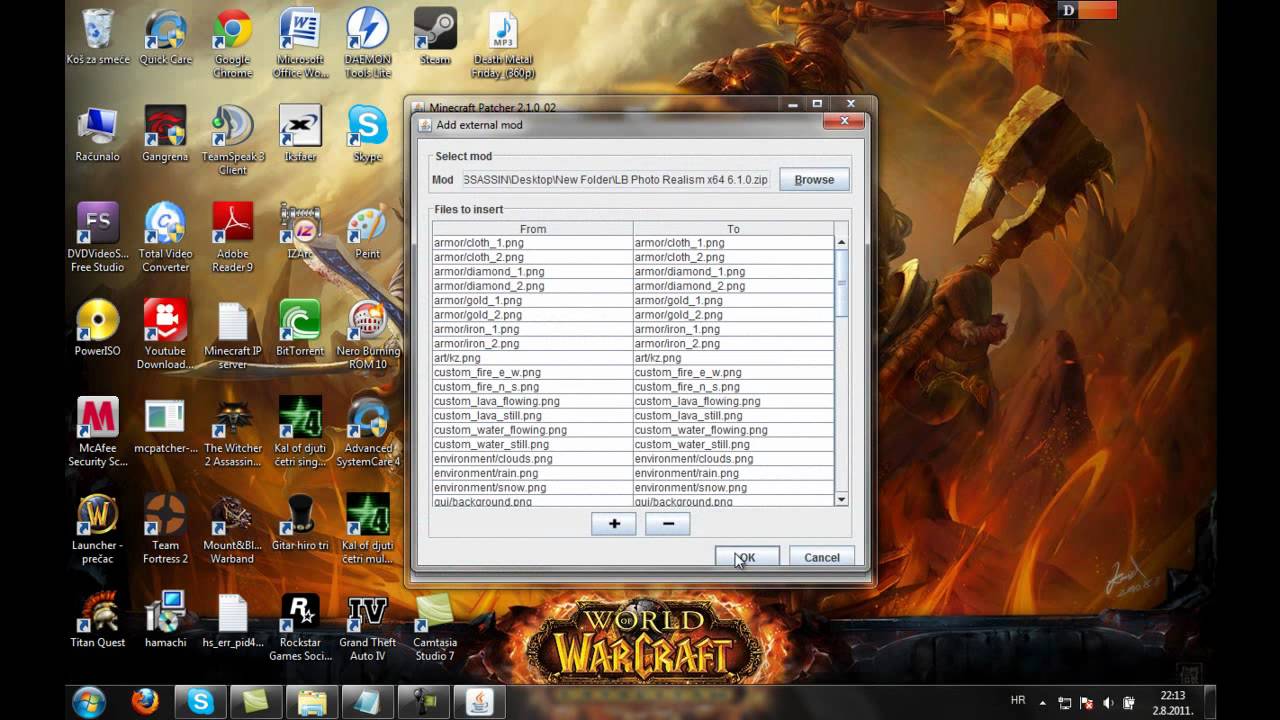Remove a file row with the minus button
Screen dimensions: 1280x720
668,524
